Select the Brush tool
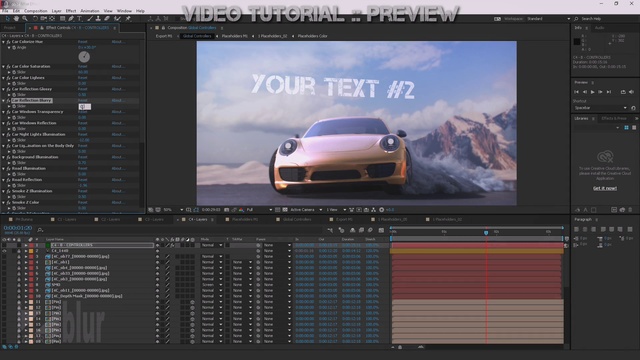Viewport: 640px width, 360px height. [x=90, y=18]
